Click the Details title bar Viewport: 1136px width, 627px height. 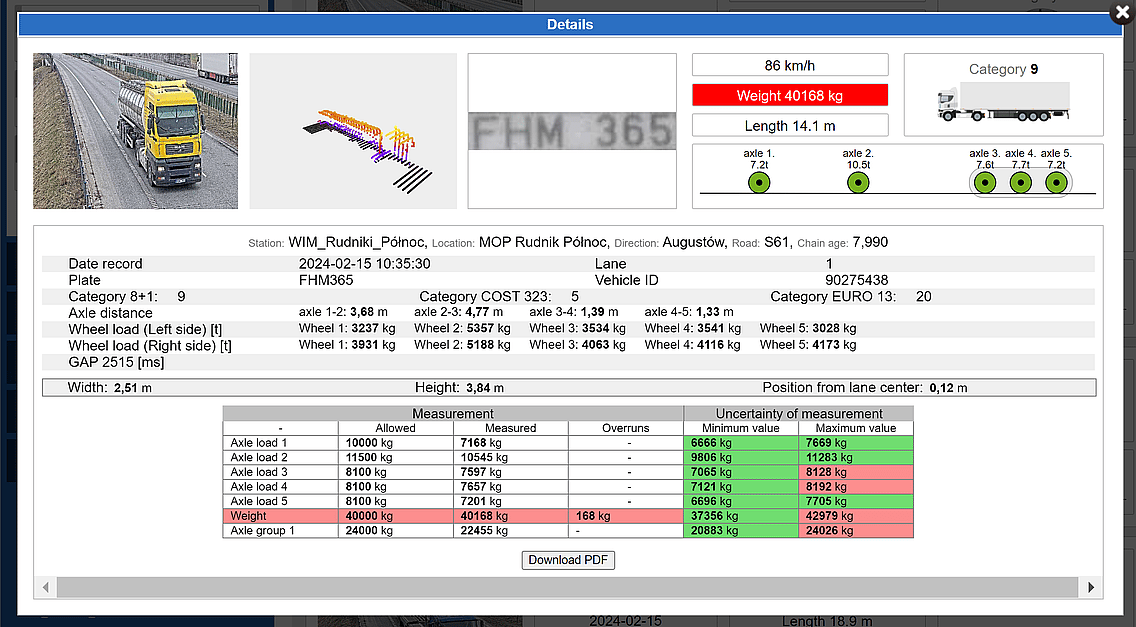click(x=568, y=25)
